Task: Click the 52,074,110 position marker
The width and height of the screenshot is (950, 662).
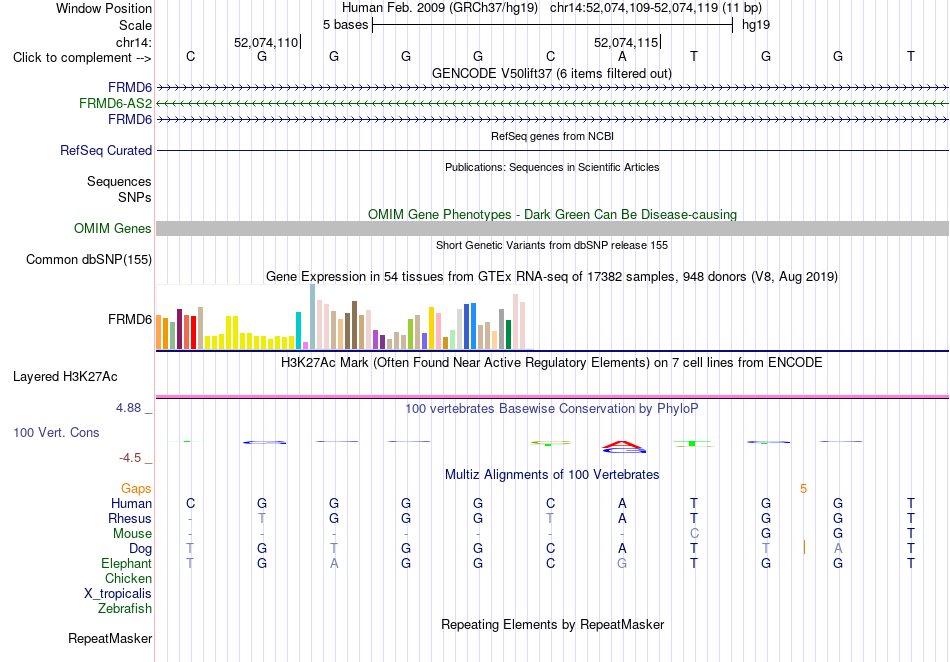Action: 267,42
